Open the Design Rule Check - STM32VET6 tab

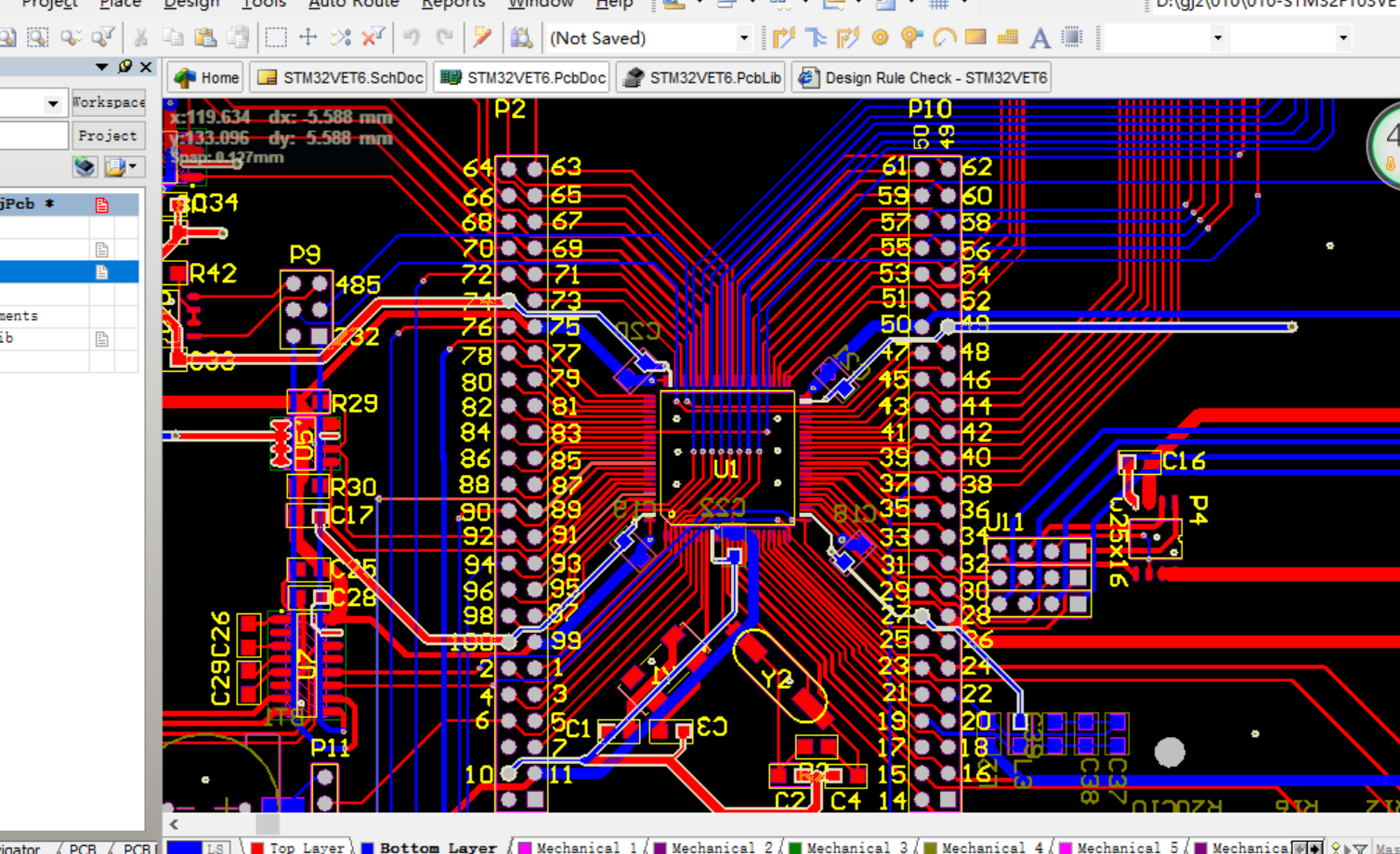[922, 78]
